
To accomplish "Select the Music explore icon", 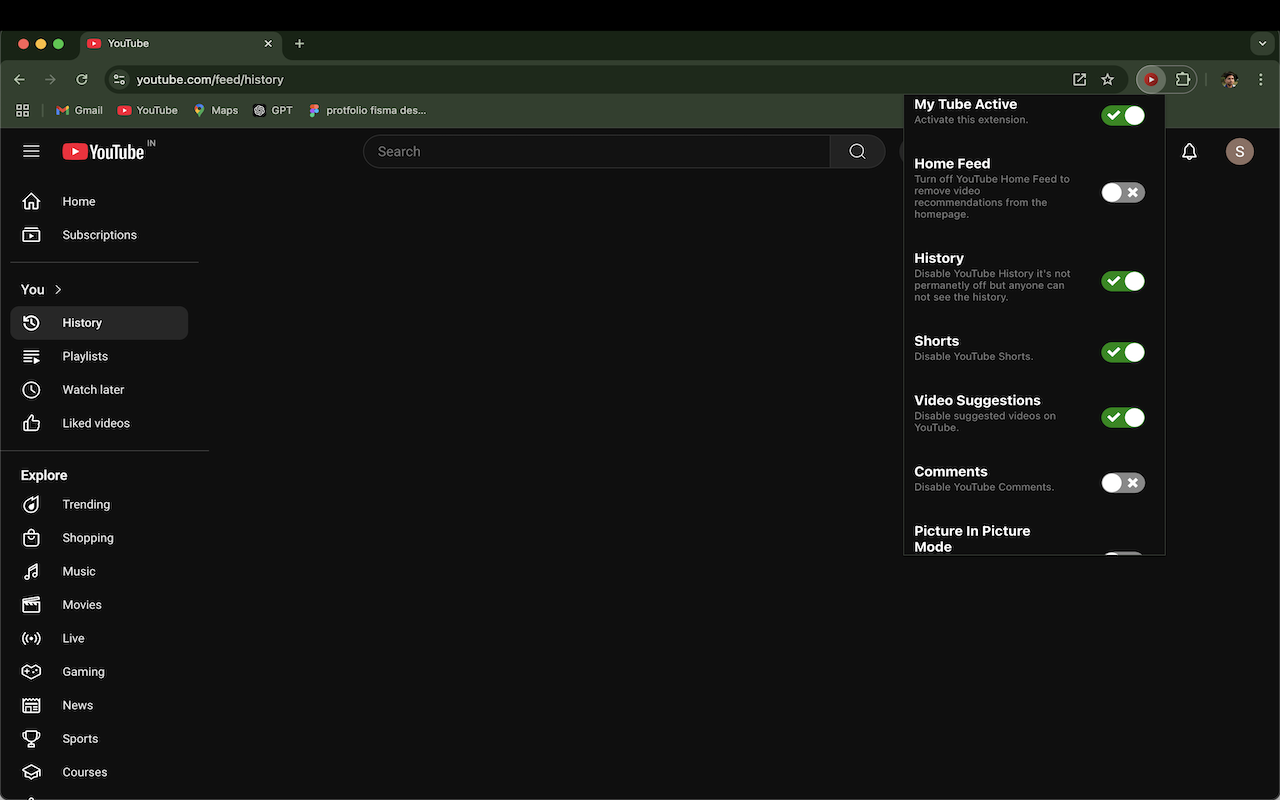I will tap(31, 571).
